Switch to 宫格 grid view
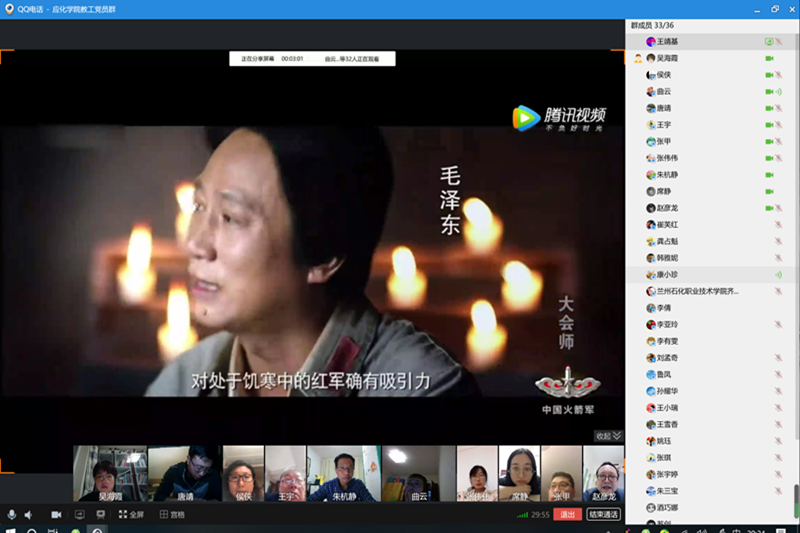The image size is (800, 533). 172,514
